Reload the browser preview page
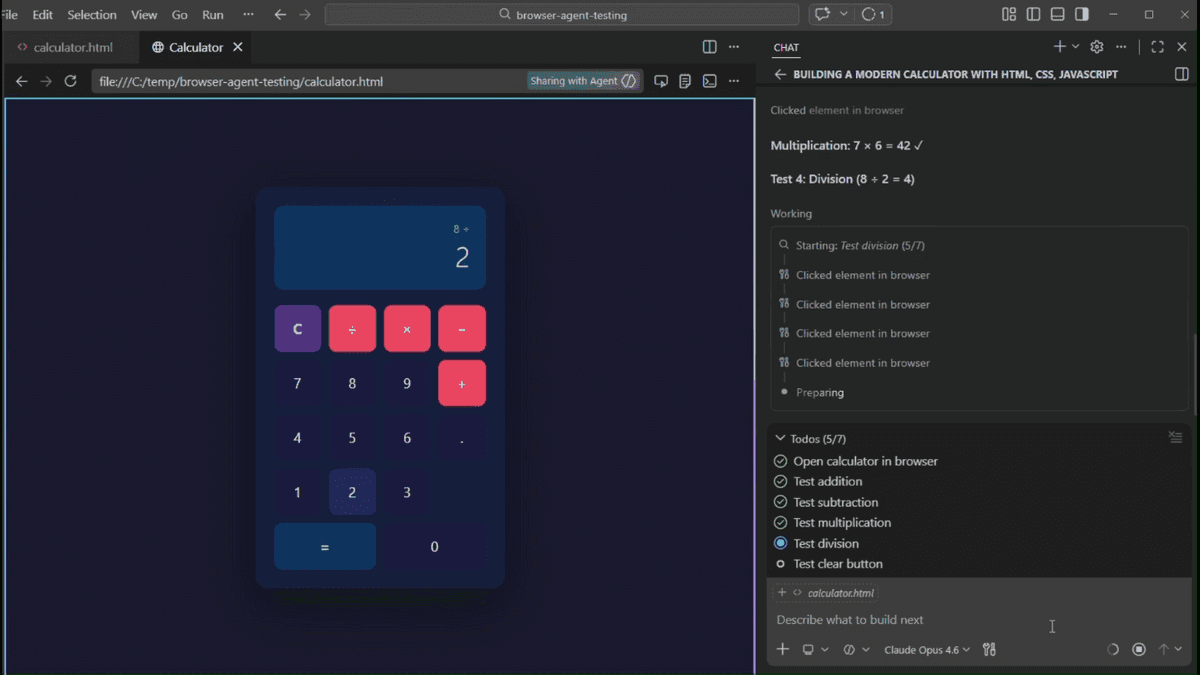The image size is (1200, 675). click(x=70, y=81)
